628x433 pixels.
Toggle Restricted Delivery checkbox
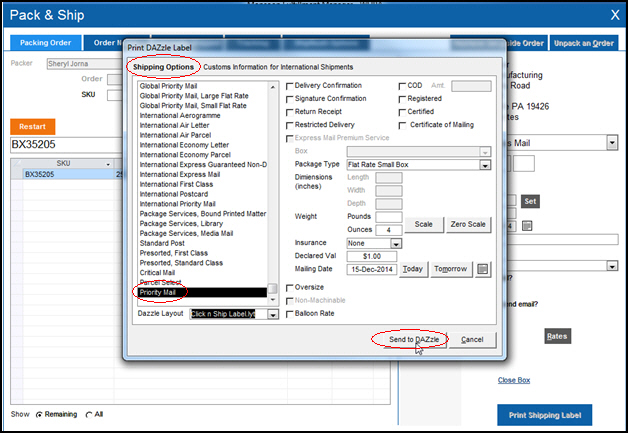(290, 126)
